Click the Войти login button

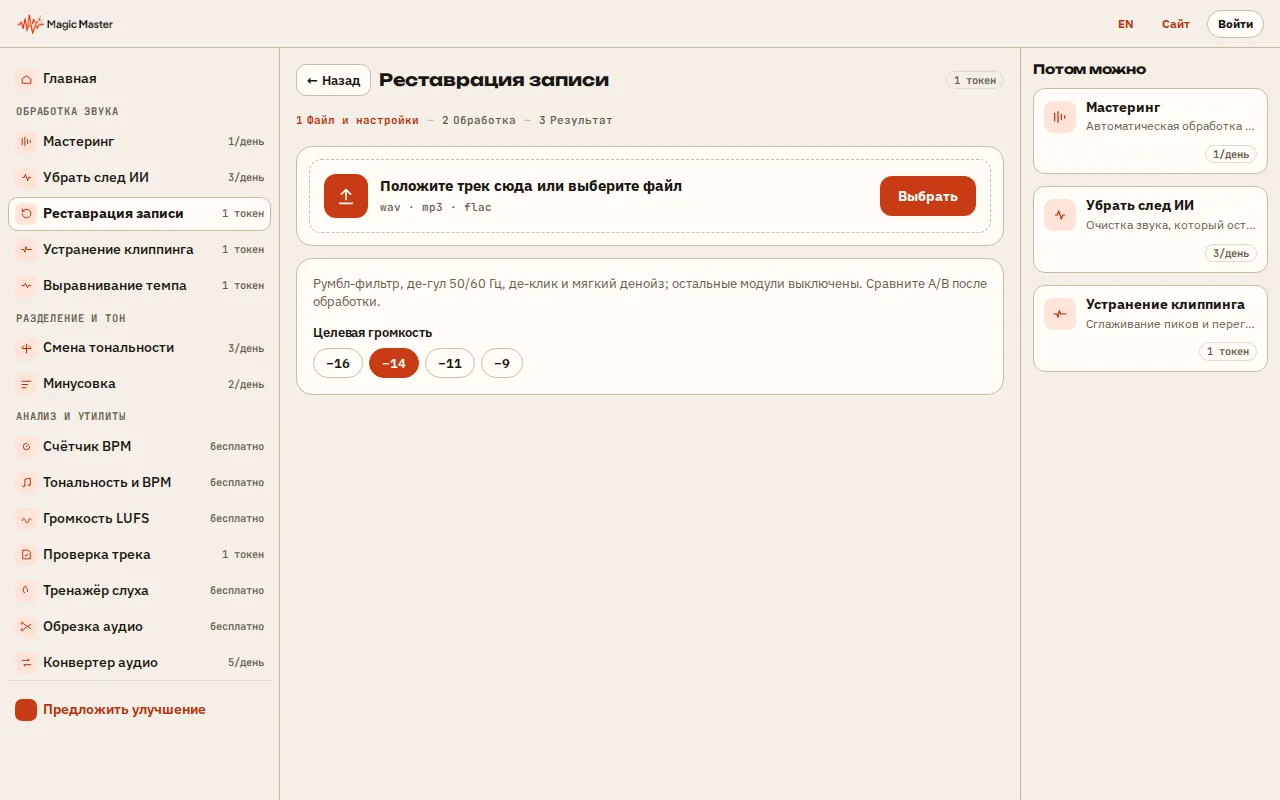[x=1235, y=24]
